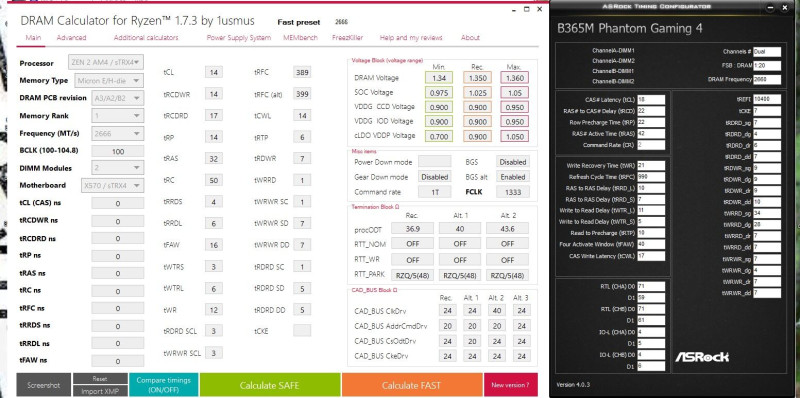Click DRAM Frequency field in ASRock window
Screen dimensions: 800x398
767,80
